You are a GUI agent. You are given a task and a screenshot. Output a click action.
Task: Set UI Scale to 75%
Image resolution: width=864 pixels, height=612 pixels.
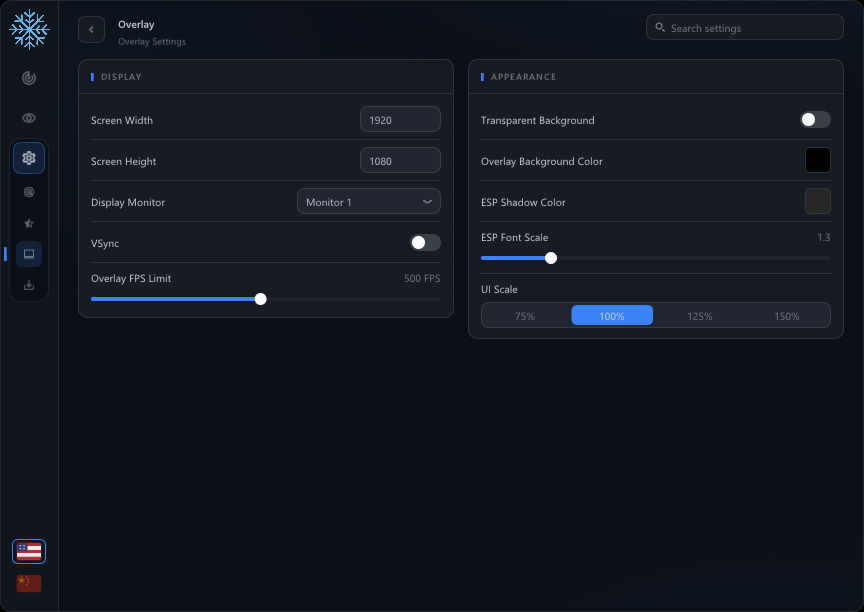(525, 316)
